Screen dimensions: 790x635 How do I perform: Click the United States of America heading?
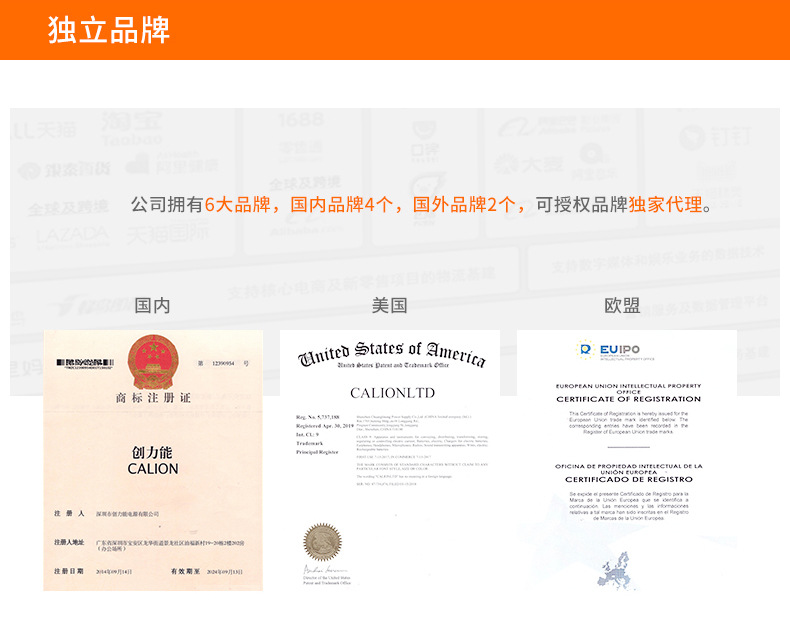[x=391, y=353]
